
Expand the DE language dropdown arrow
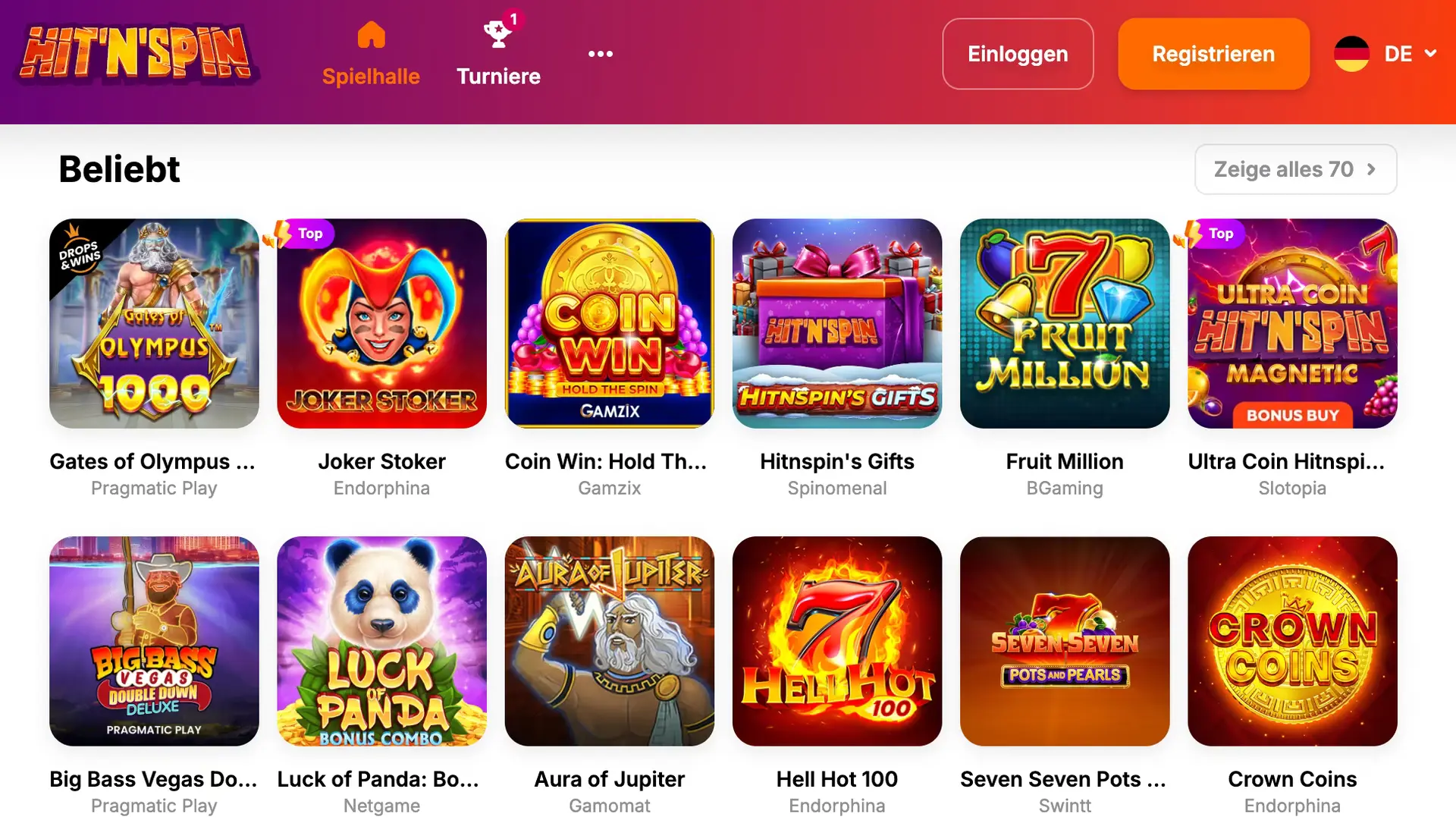[1431, 54]
